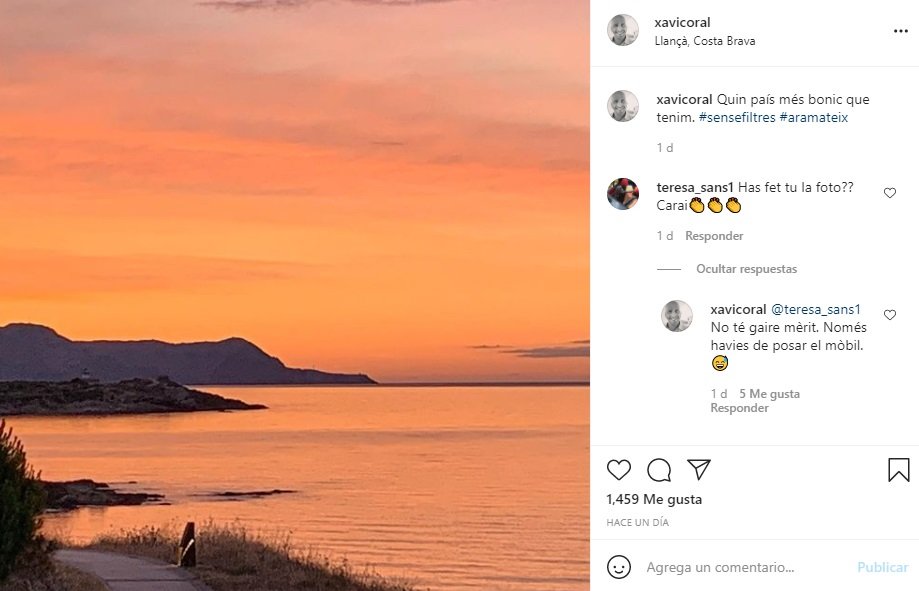Save the post with bookmark icon
Viewport: 919px width, 591px height.
pyautogui.click(x=898, y=470)
